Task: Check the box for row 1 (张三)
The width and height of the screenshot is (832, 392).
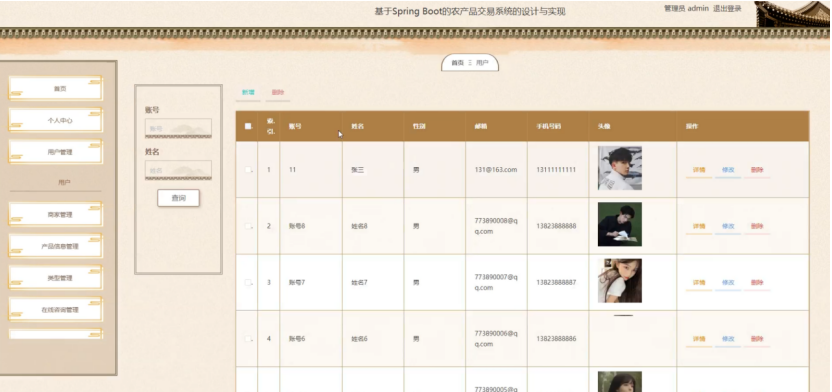Action: [x=248, y=170]
